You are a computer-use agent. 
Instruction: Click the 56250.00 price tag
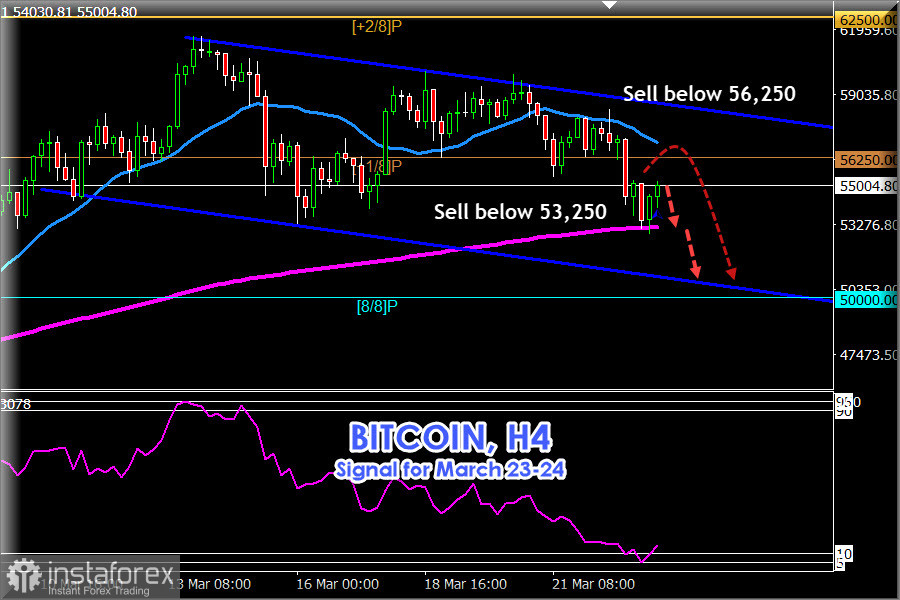coord(866,159)
